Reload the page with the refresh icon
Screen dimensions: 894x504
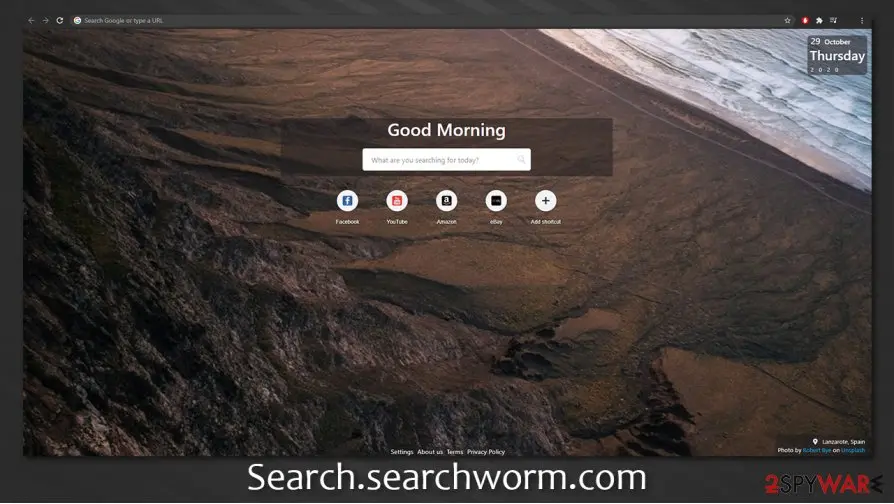click(x=60, y=21)
